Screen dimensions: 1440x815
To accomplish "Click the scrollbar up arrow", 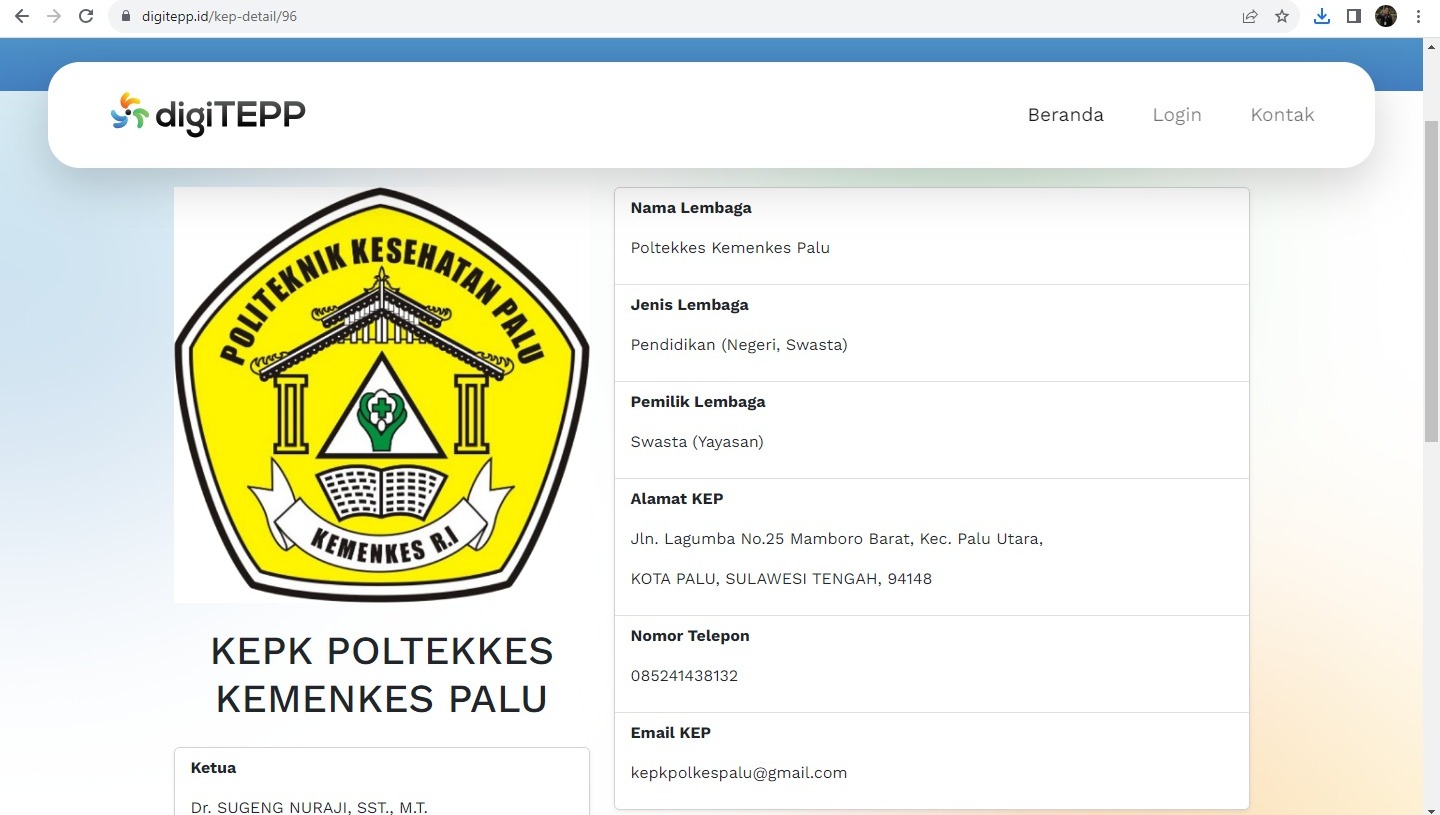I will click(x=1431, y=46).
